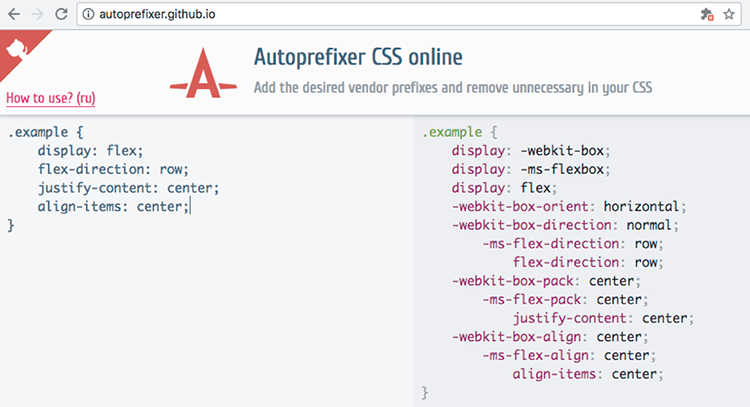Screen dimensions: 750x407
Task: Click "-ms-flex-pack: center;" output line
Action: point(565,299)
